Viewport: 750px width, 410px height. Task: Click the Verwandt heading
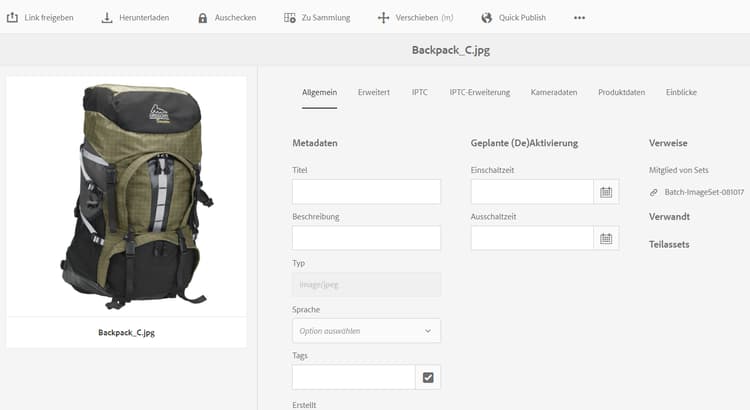coord(669,217)
